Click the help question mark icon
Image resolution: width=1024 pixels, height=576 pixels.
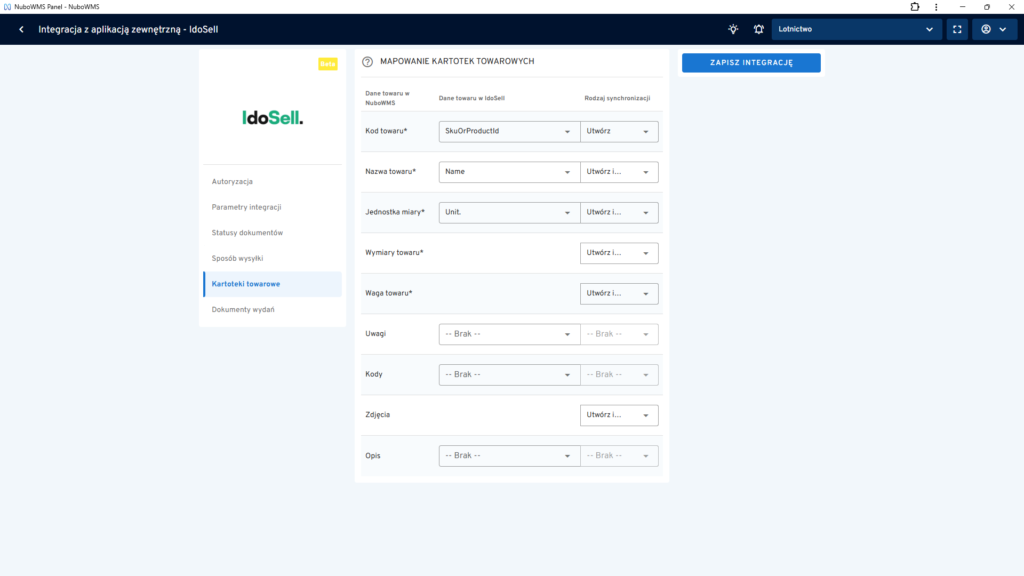(x=367, y=62)
